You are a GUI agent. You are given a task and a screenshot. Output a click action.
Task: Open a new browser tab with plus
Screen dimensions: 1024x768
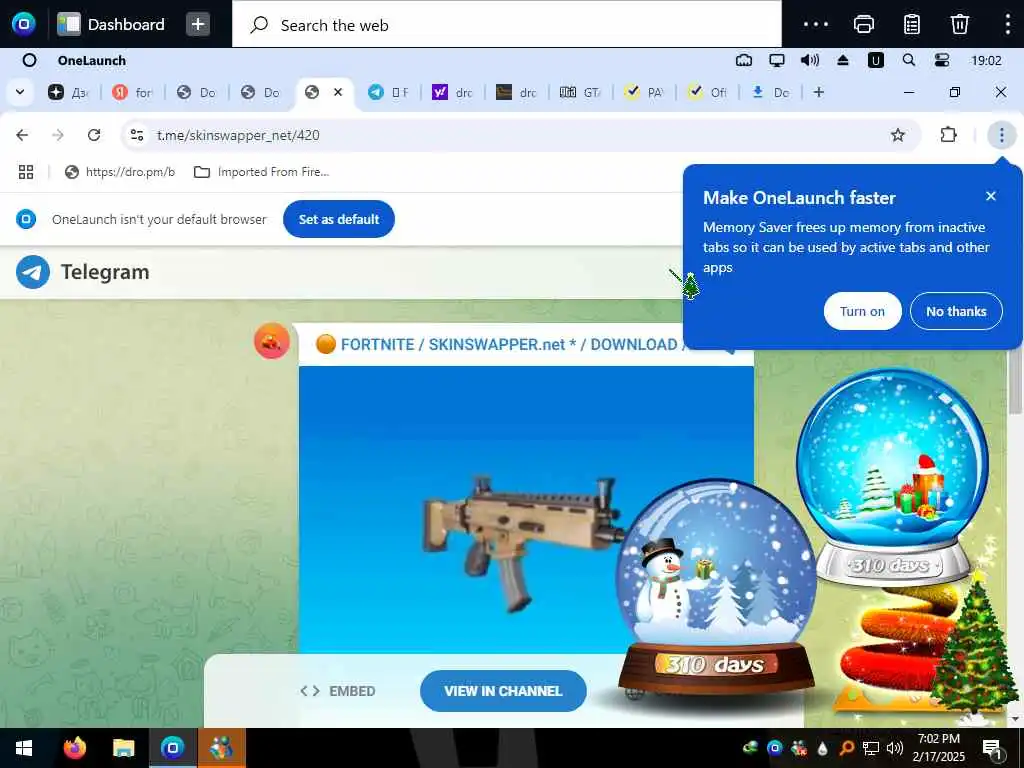click(x=818, y=92)
